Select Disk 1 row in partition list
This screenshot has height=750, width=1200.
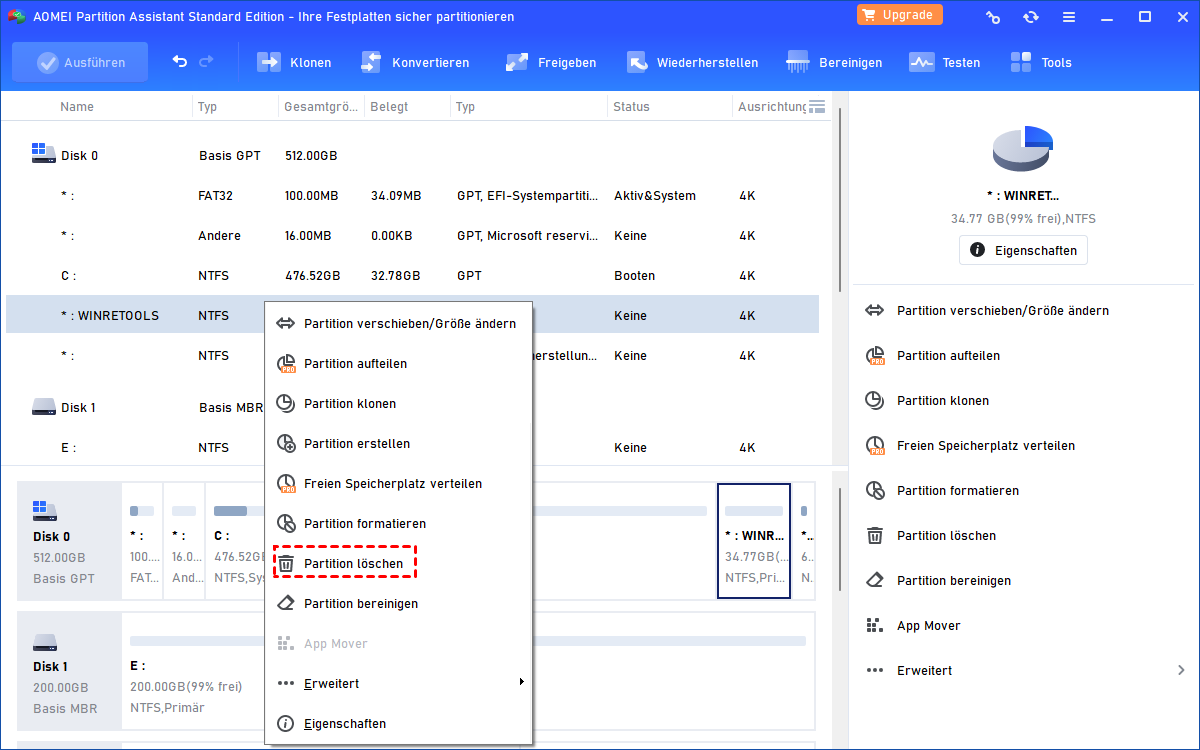[x=412, y=408]
